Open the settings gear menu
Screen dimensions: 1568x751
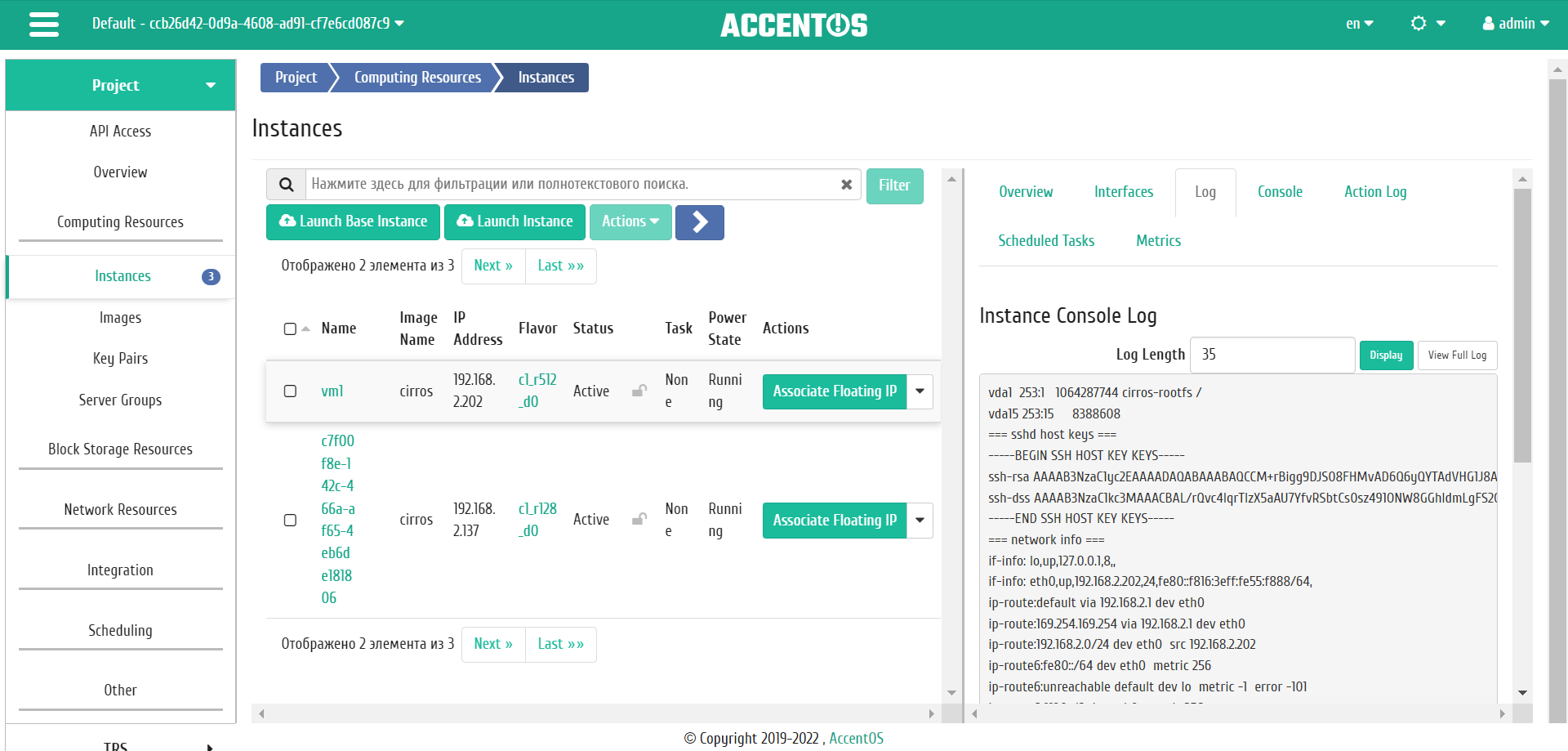pyautogui.click(x=1421, y=24)
